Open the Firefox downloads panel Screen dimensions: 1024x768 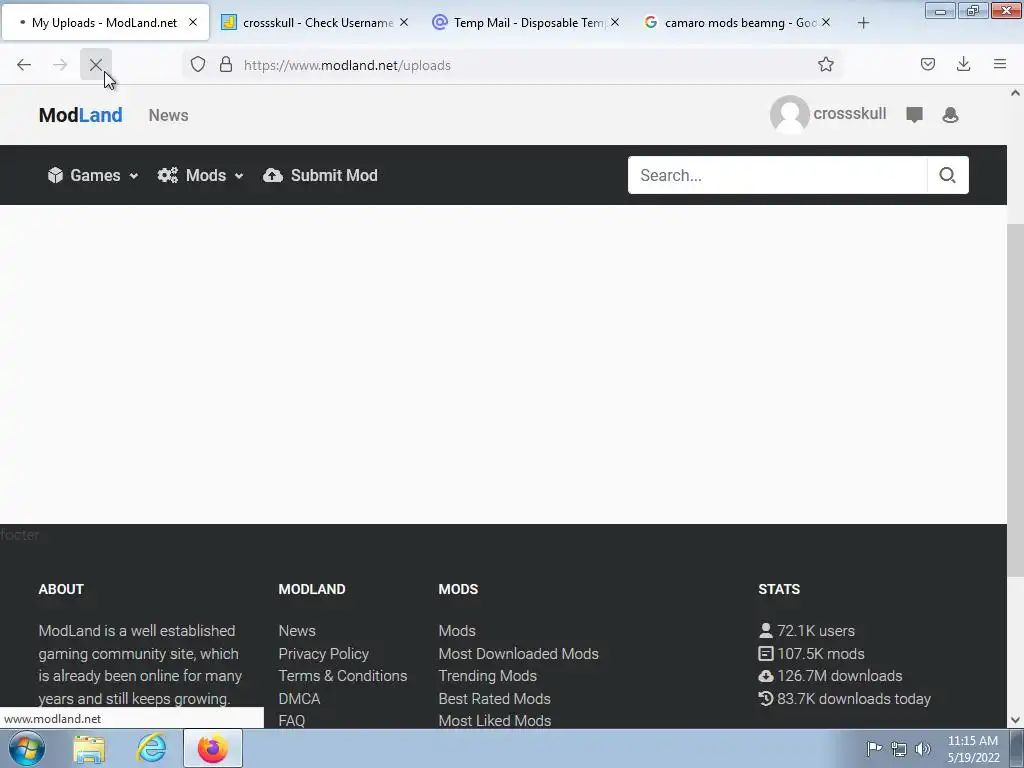coord(963,65)
